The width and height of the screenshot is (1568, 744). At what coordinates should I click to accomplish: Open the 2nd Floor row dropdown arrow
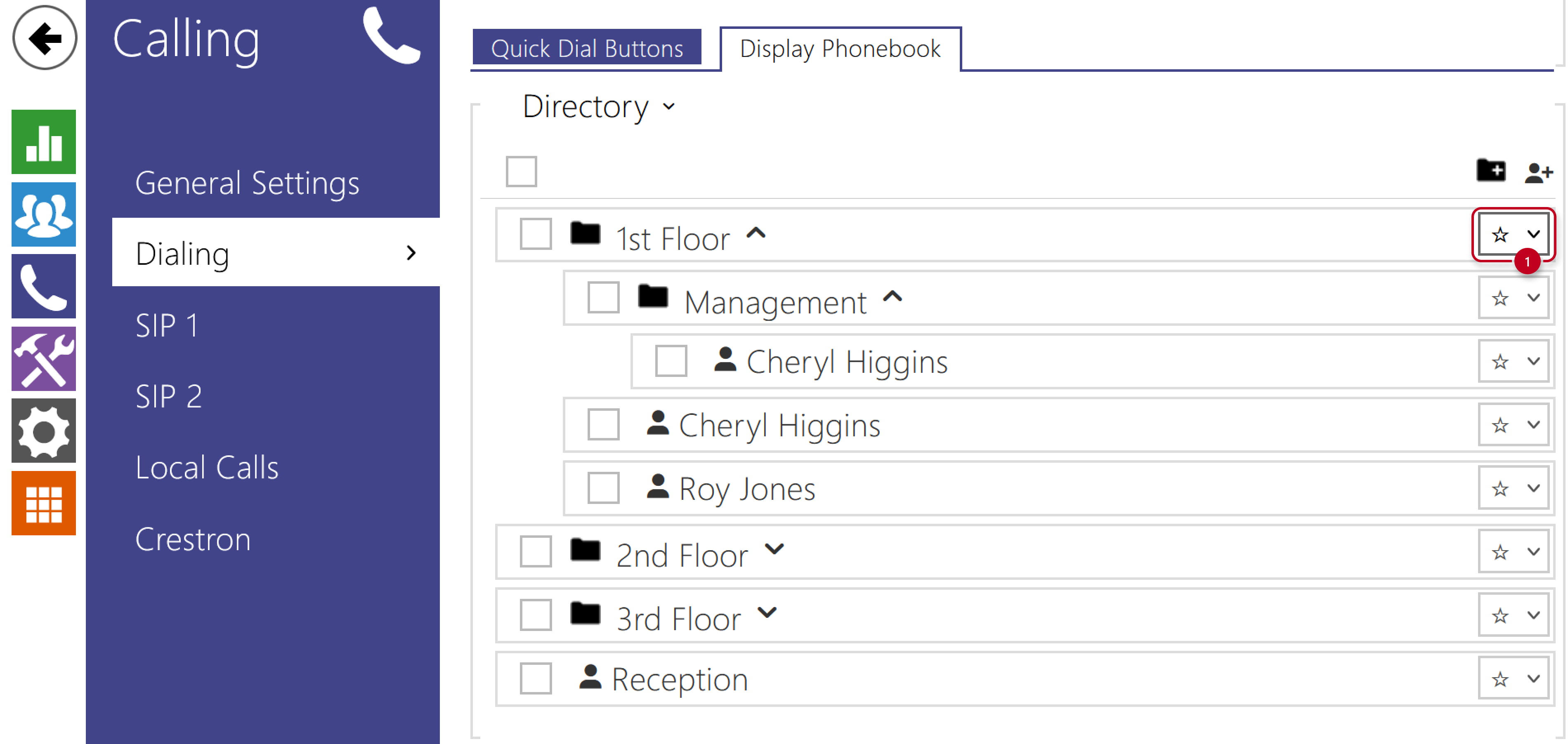coord(1533,552)
